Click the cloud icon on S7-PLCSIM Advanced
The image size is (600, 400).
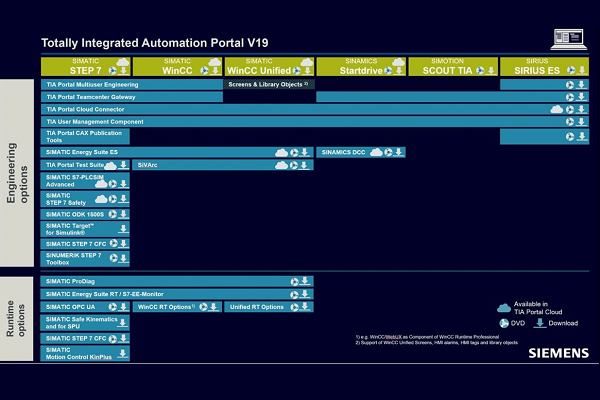101,184
